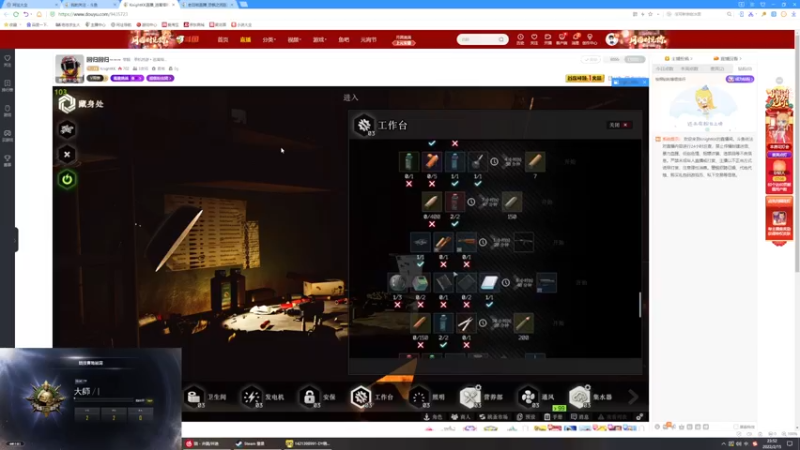Click the Douyu search input field
800x450 pixels.
pos(478,39)
